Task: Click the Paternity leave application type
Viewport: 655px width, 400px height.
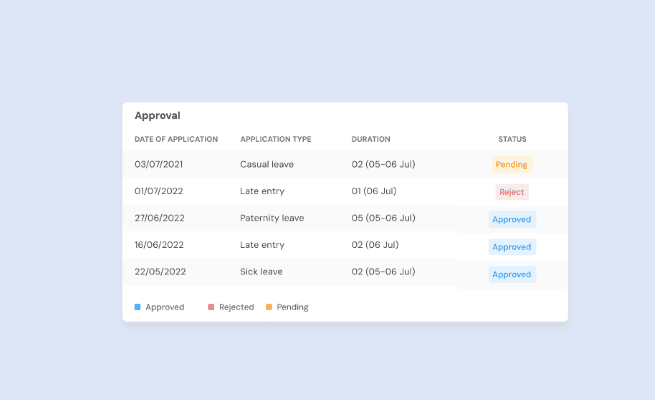Action: point(272,218)
